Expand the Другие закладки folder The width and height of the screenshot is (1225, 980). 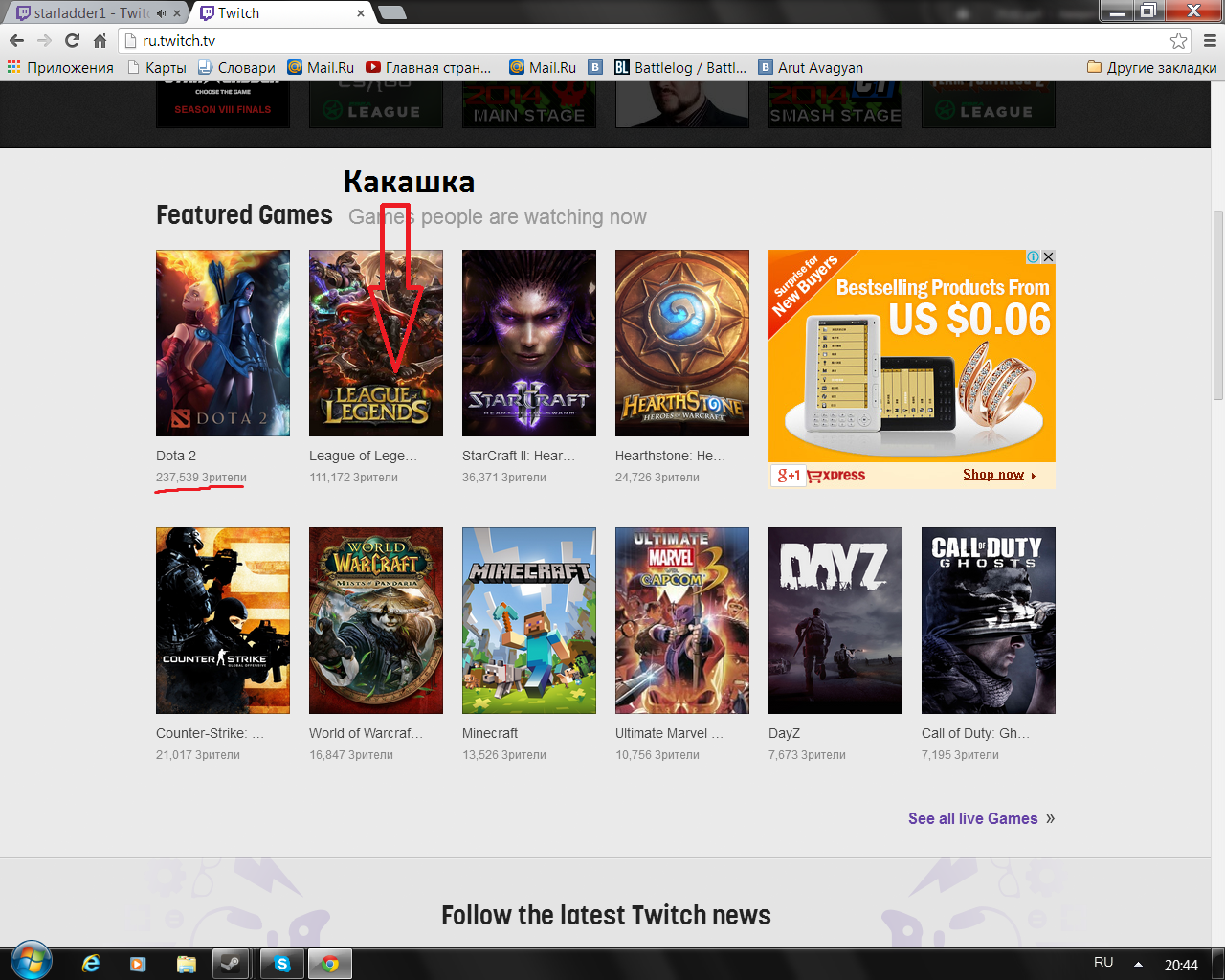click(x=1152, y=67)
